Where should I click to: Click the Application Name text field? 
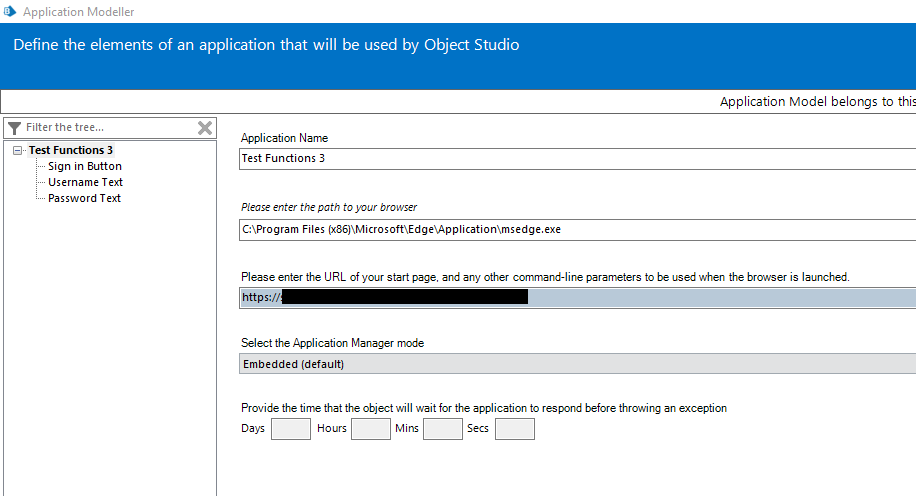tap(576, 158)
